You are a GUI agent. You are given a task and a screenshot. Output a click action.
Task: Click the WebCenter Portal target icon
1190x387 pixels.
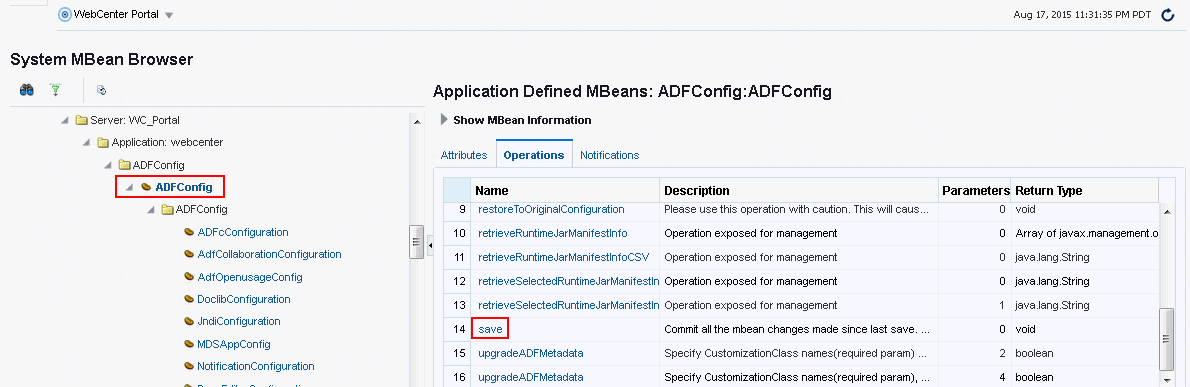[65, 14]
